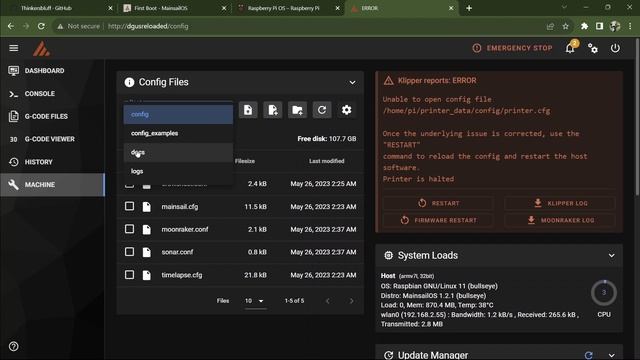The width and height of the screenshot is (640, 360).
Task: Check the moonraker.conf checkbox
Action: click(x=129, y=229)
